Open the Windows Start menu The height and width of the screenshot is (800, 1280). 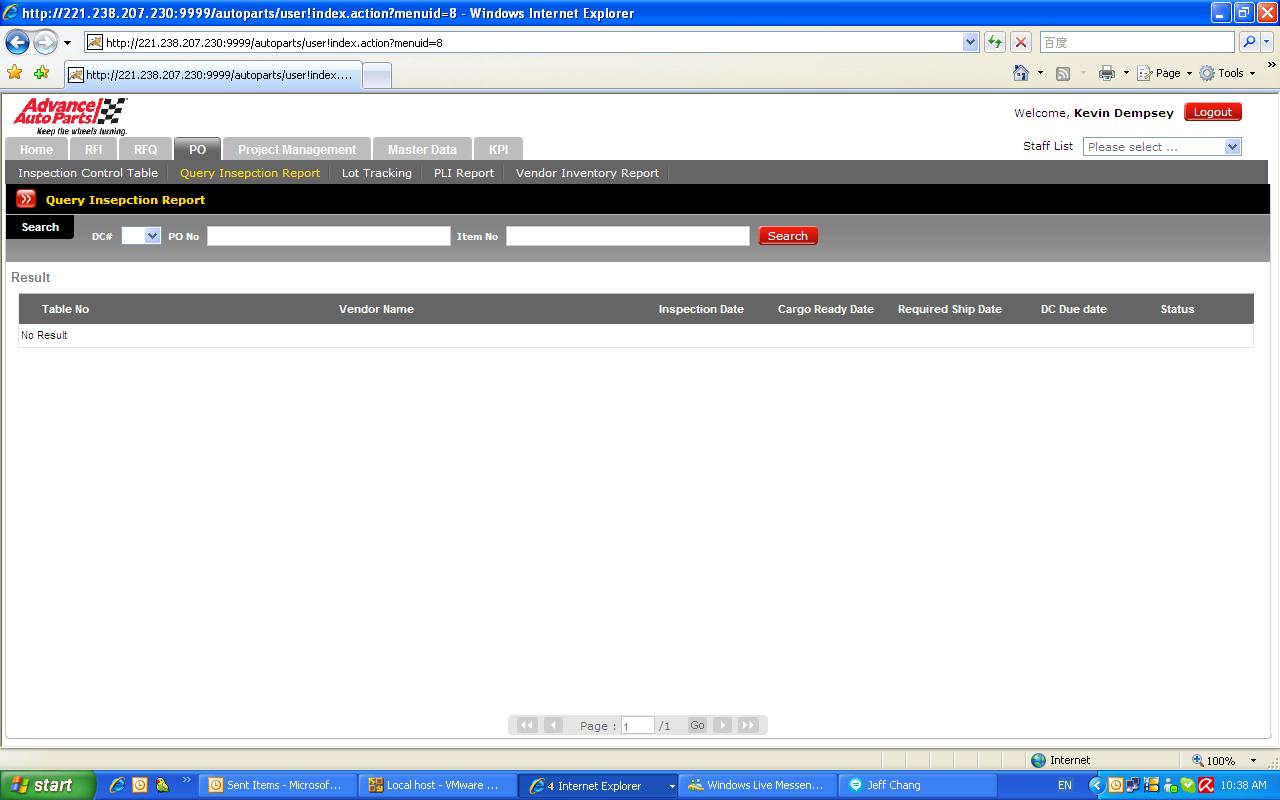[47, 785]
